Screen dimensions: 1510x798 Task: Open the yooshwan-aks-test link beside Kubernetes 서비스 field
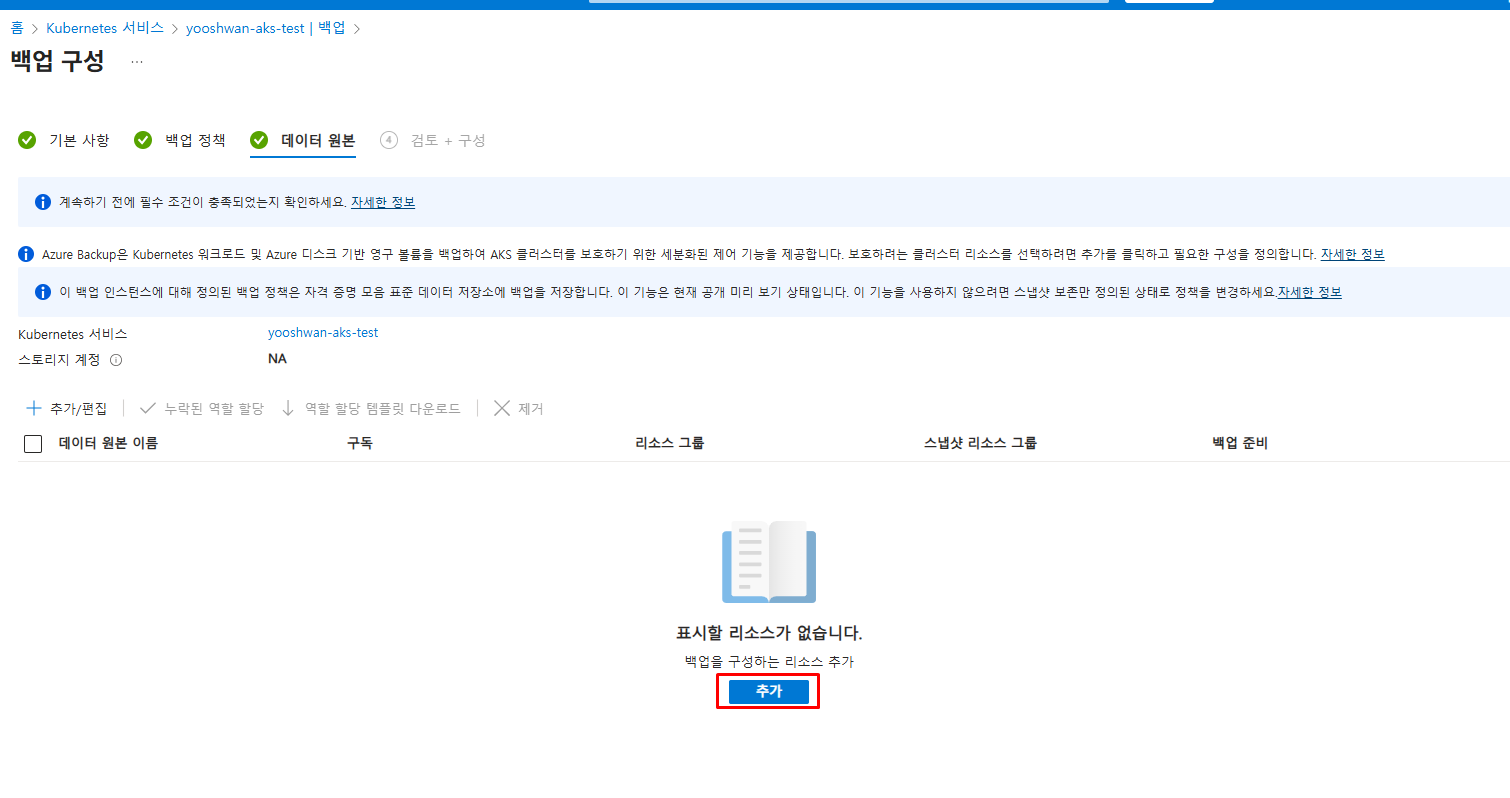[323, 333]
